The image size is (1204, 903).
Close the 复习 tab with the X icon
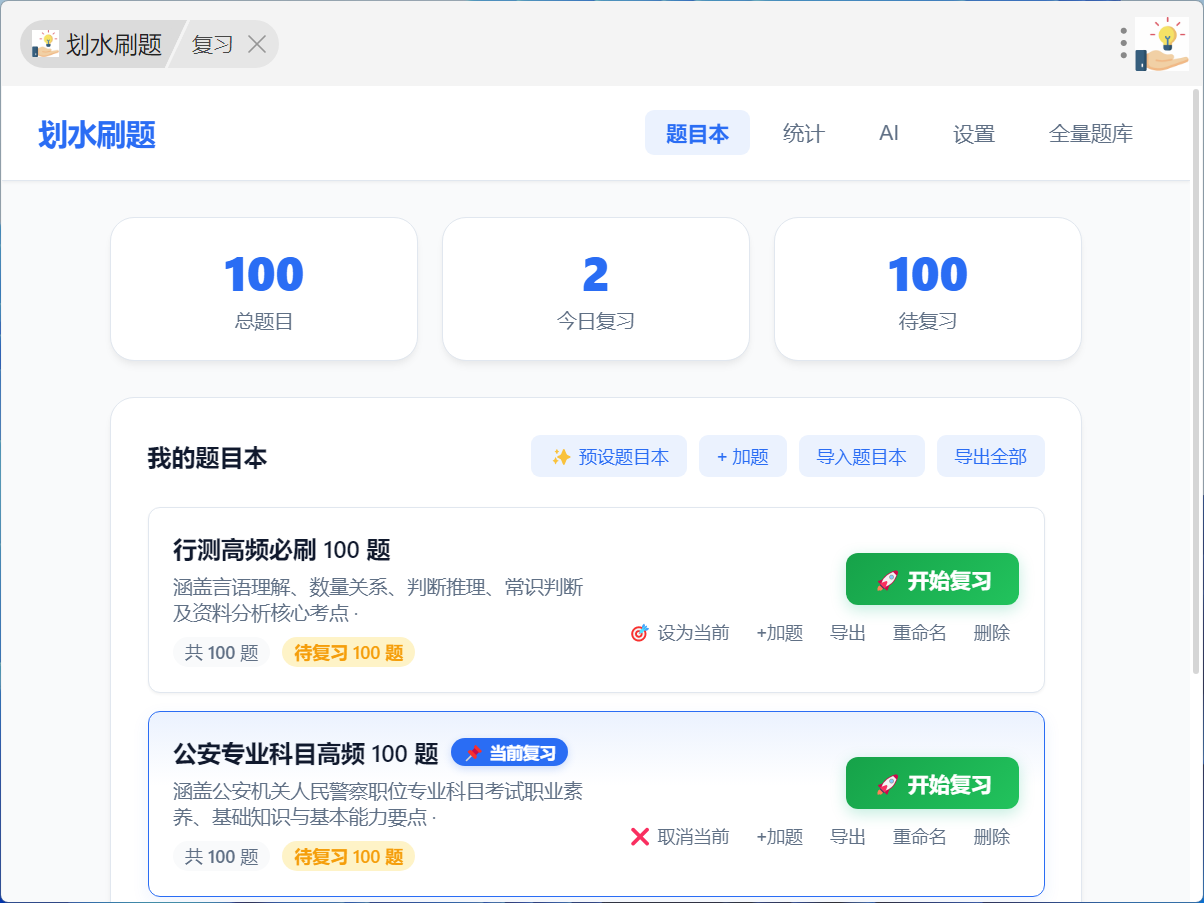[257, 44]
